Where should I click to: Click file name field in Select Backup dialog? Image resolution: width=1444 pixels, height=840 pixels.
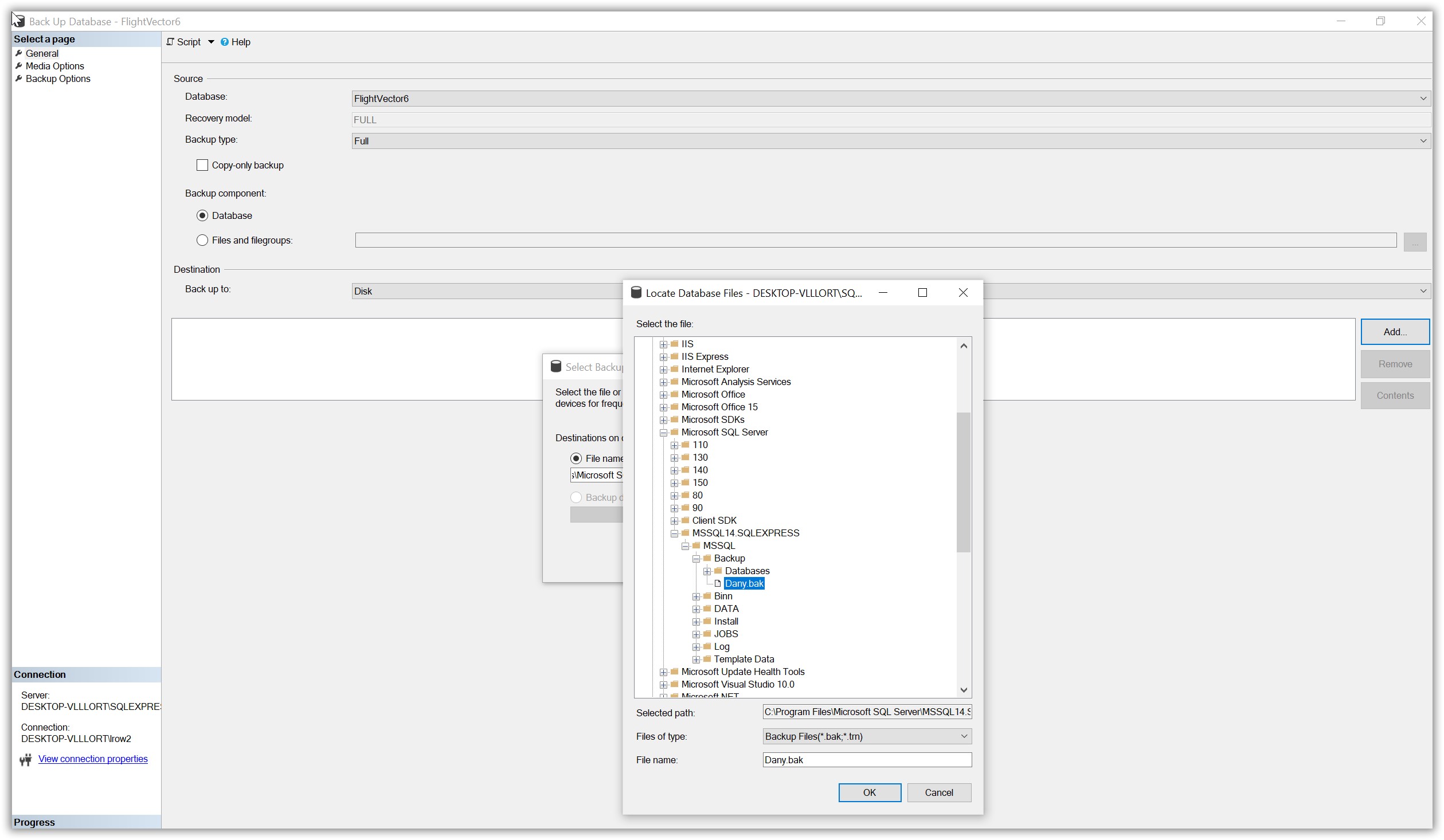(596, 475)
